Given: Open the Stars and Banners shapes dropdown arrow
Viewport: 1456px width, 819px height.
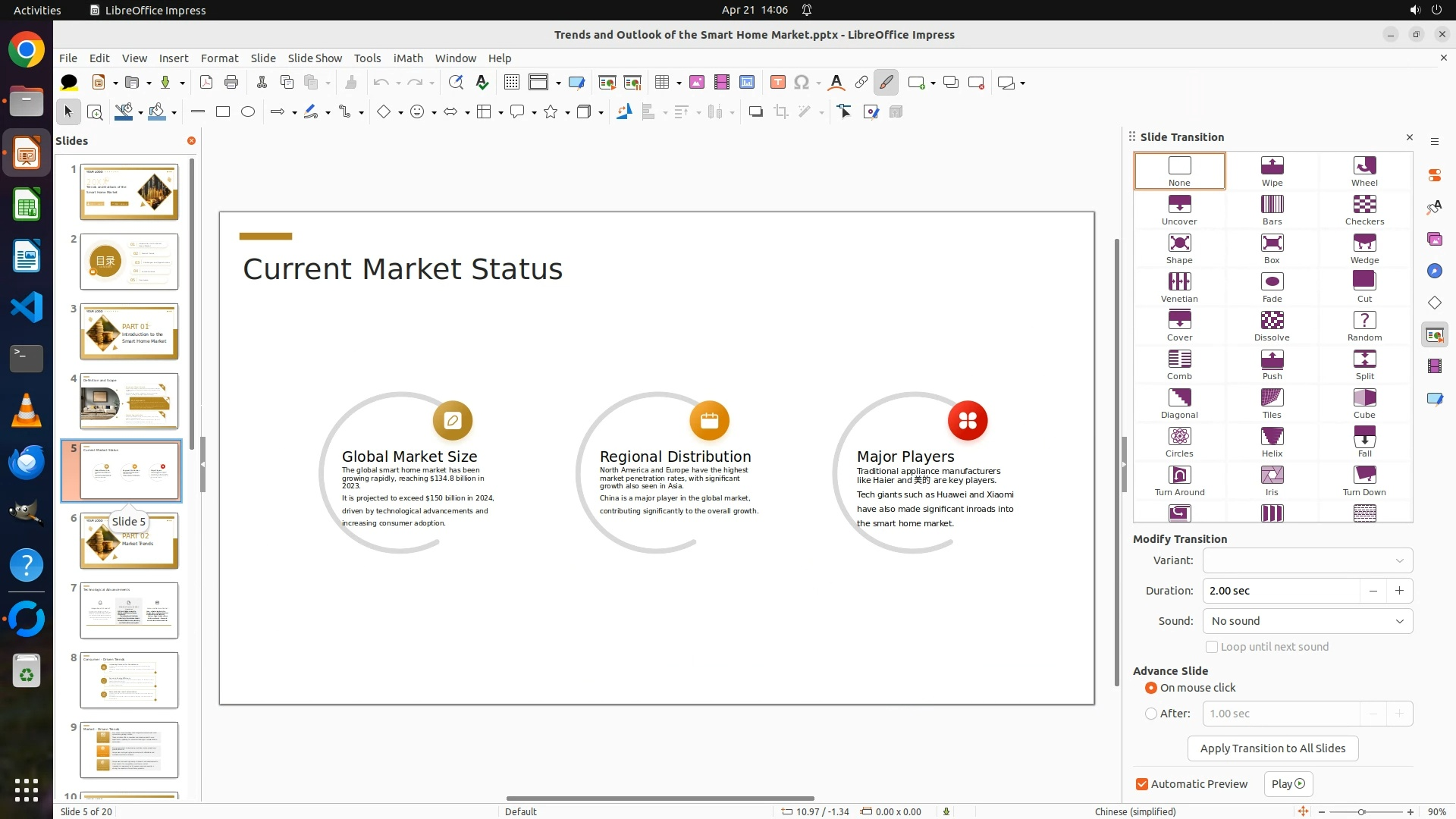Looking at the screenshot, I should tap(567, 112).
